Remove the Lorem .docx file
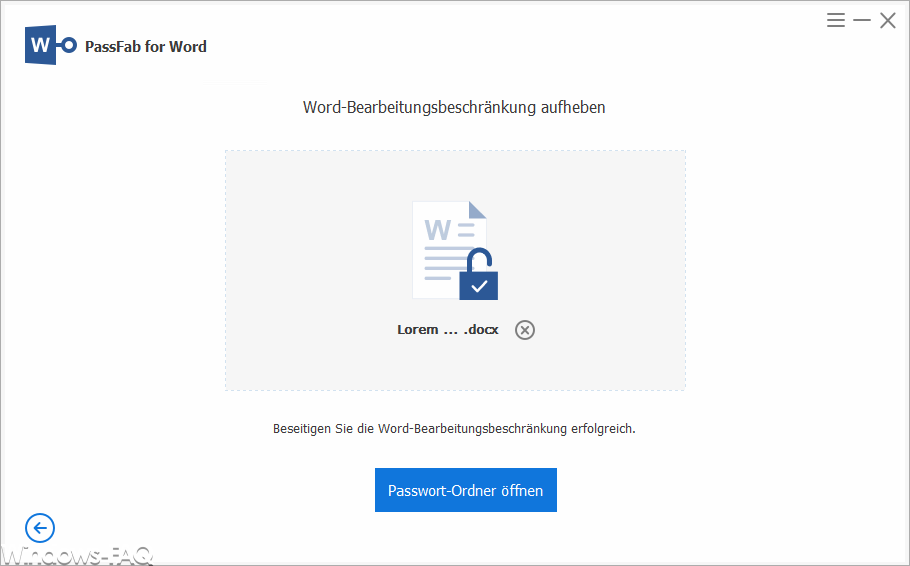Screen dimensions: 910x566 point(525,330)
